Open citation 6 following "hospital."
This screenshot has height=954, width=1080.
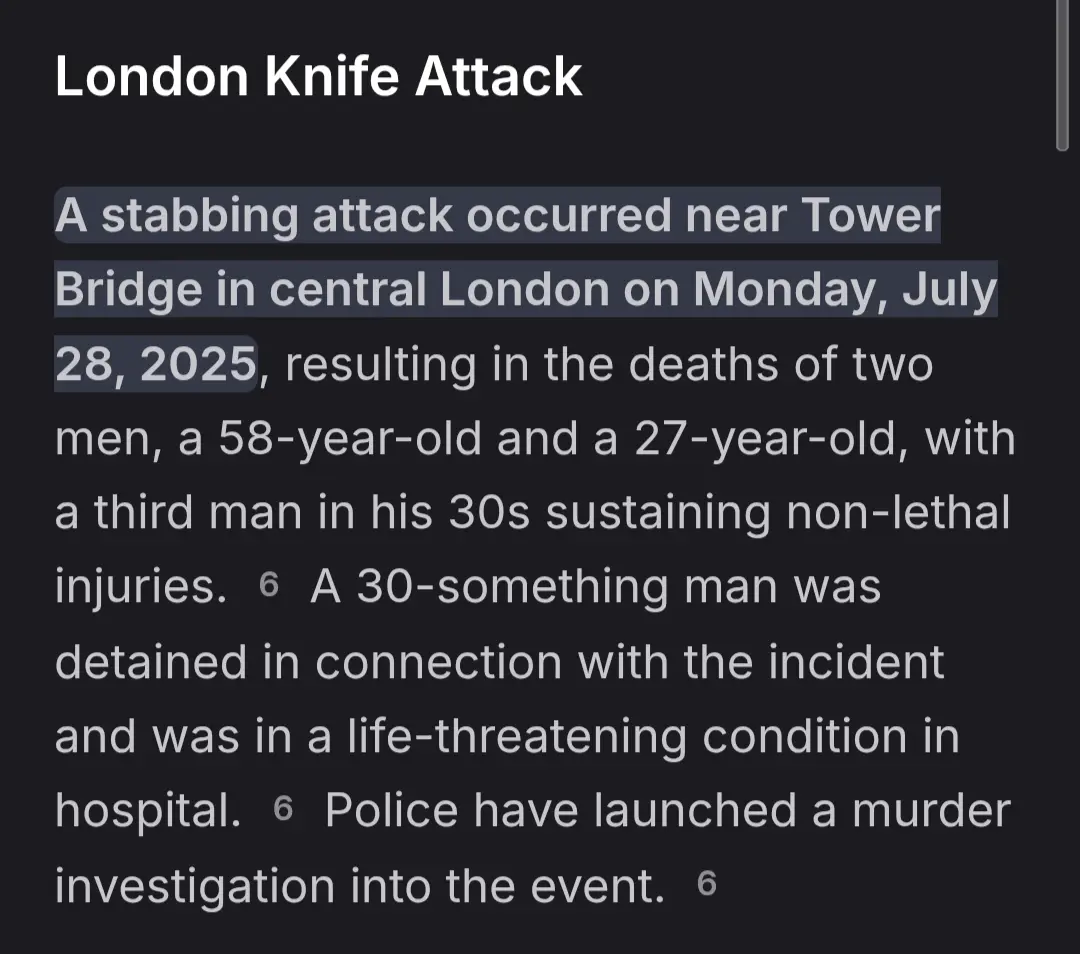click(283, 810)
